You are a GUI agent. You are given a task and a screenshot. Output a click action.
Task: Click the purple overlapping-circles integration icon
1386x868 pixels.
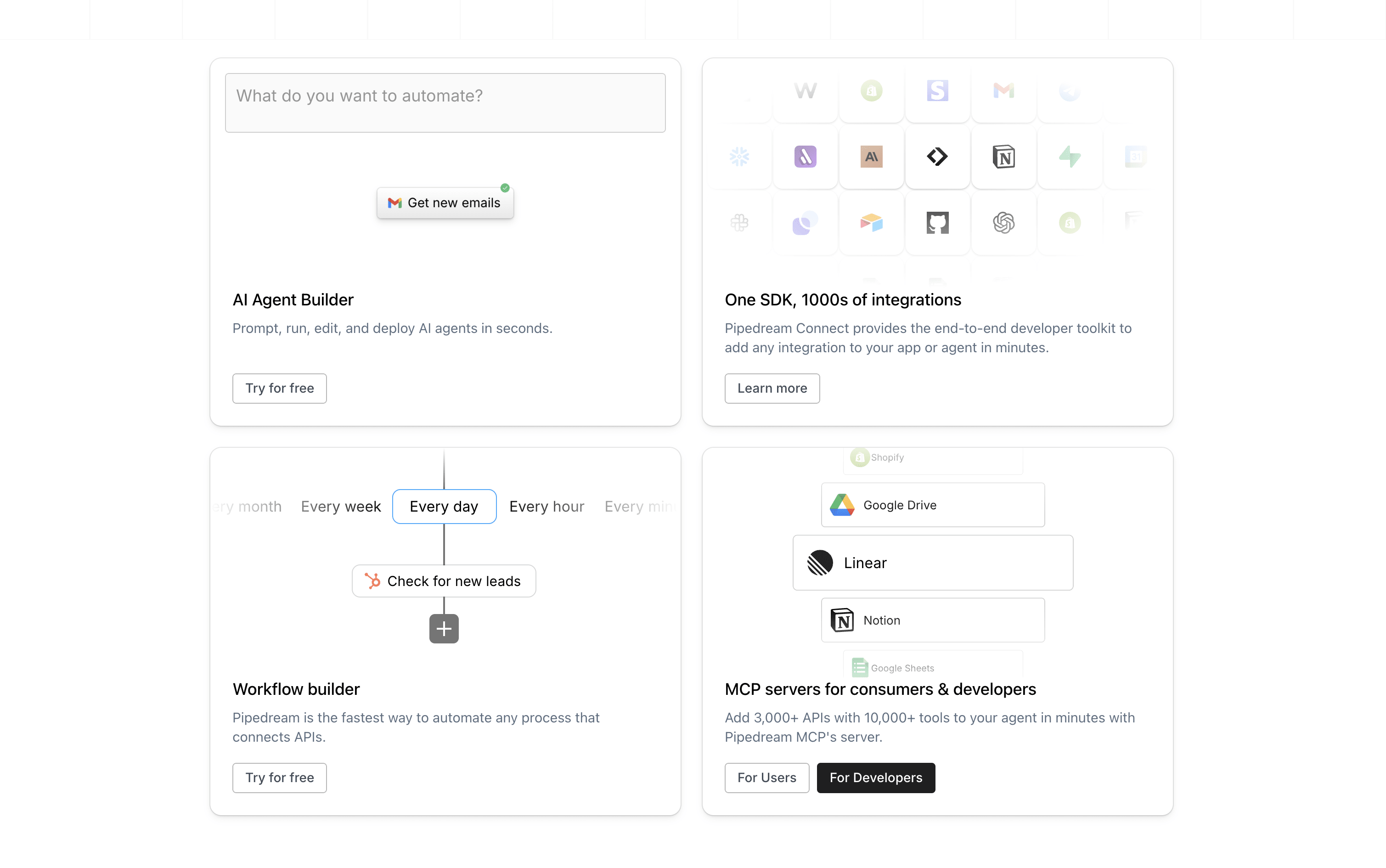click(805, 223)
